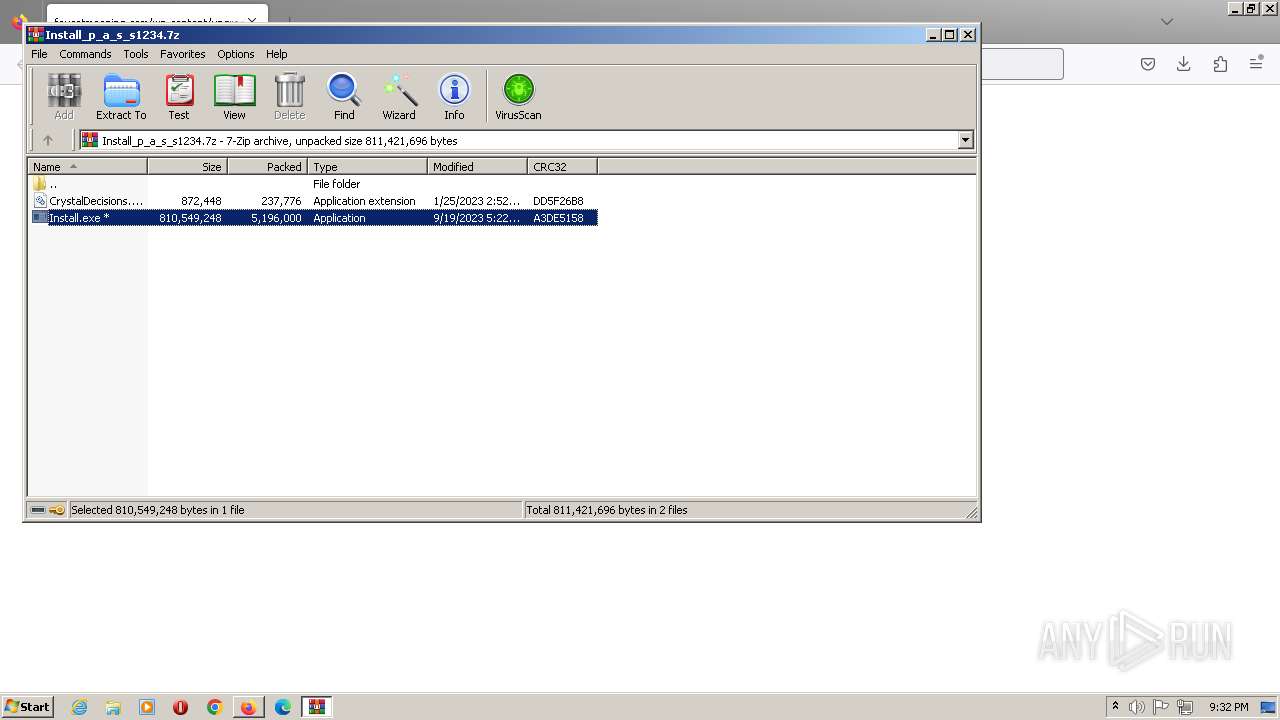Screen dimensions: 1280x720
Task: Open the Commands menu
Action: (85, 54)
